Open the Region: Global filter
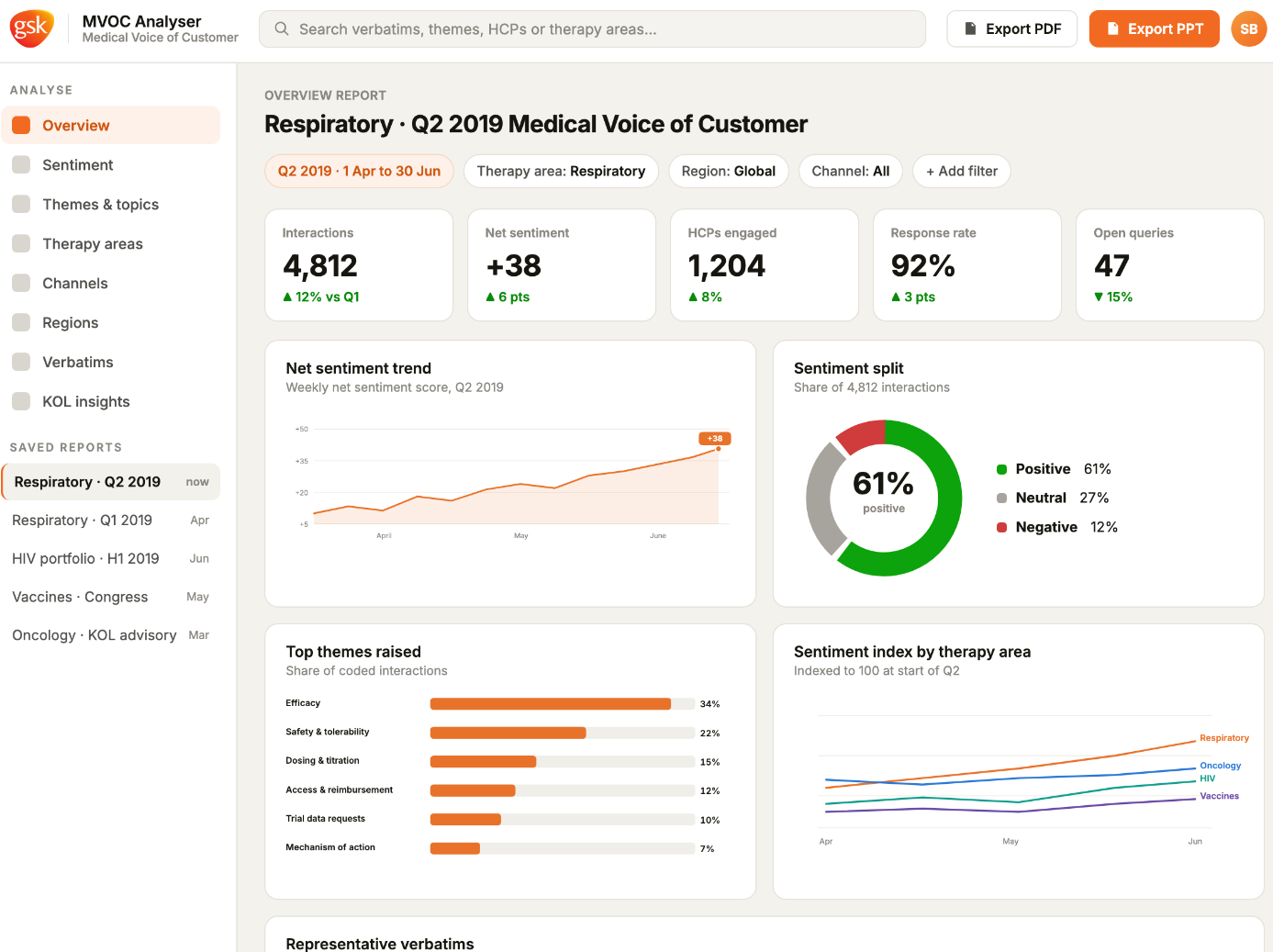 click(x=729, y=171)
